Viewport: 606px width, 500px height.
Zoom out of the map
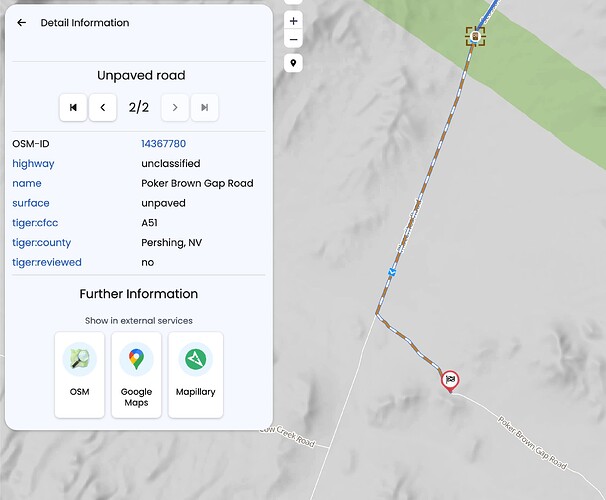tap(293, 40)
